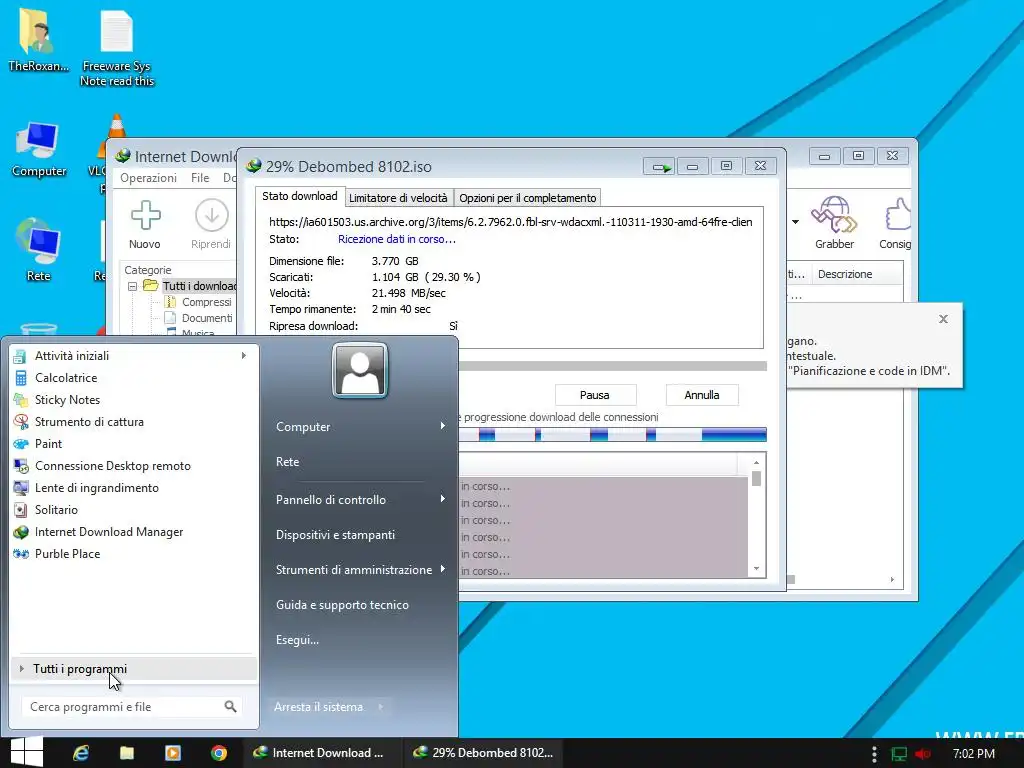
Task: Click the connections list scroll down arrow
Action: (756, 569)
